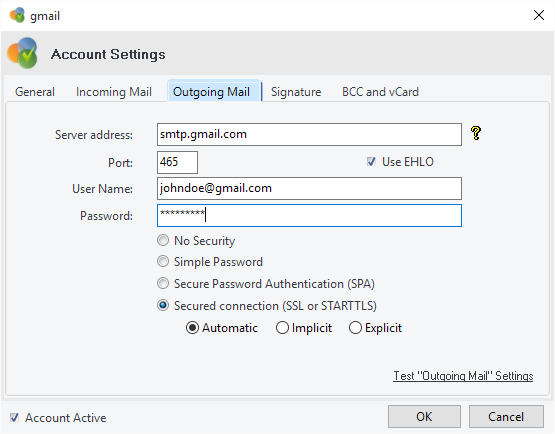This screenshot has height=434, width=555.
Task: Click the Server address: label
Action: (x=94, y=135)
